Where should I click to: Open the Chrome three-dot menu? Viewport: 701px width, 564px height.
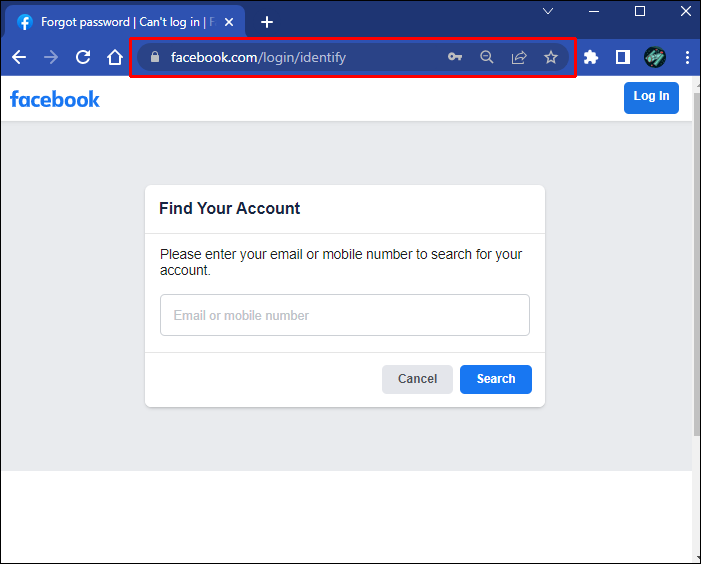point(687,57)
